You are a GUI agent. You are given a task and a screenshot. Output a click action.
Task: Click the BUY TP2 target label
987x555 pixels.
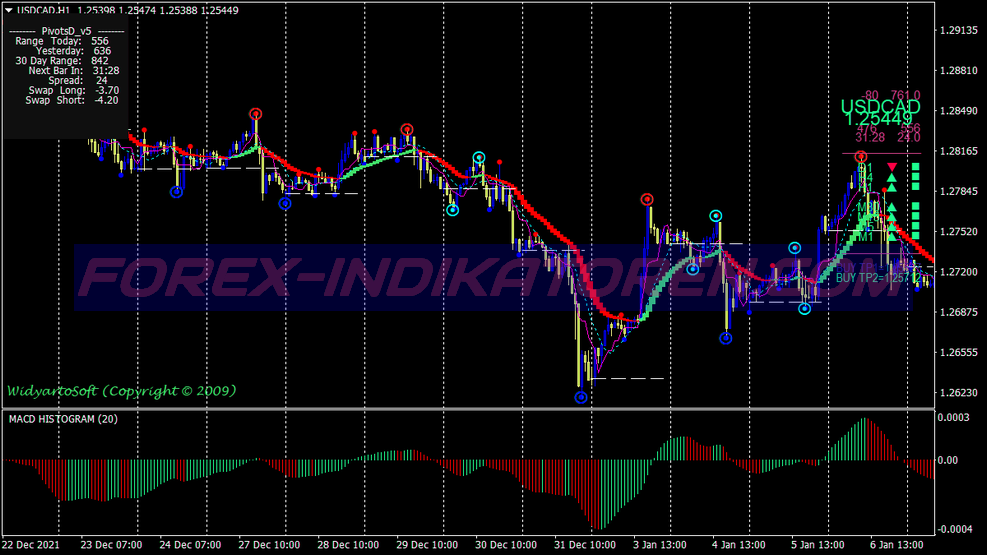click(x=881, y=278)
